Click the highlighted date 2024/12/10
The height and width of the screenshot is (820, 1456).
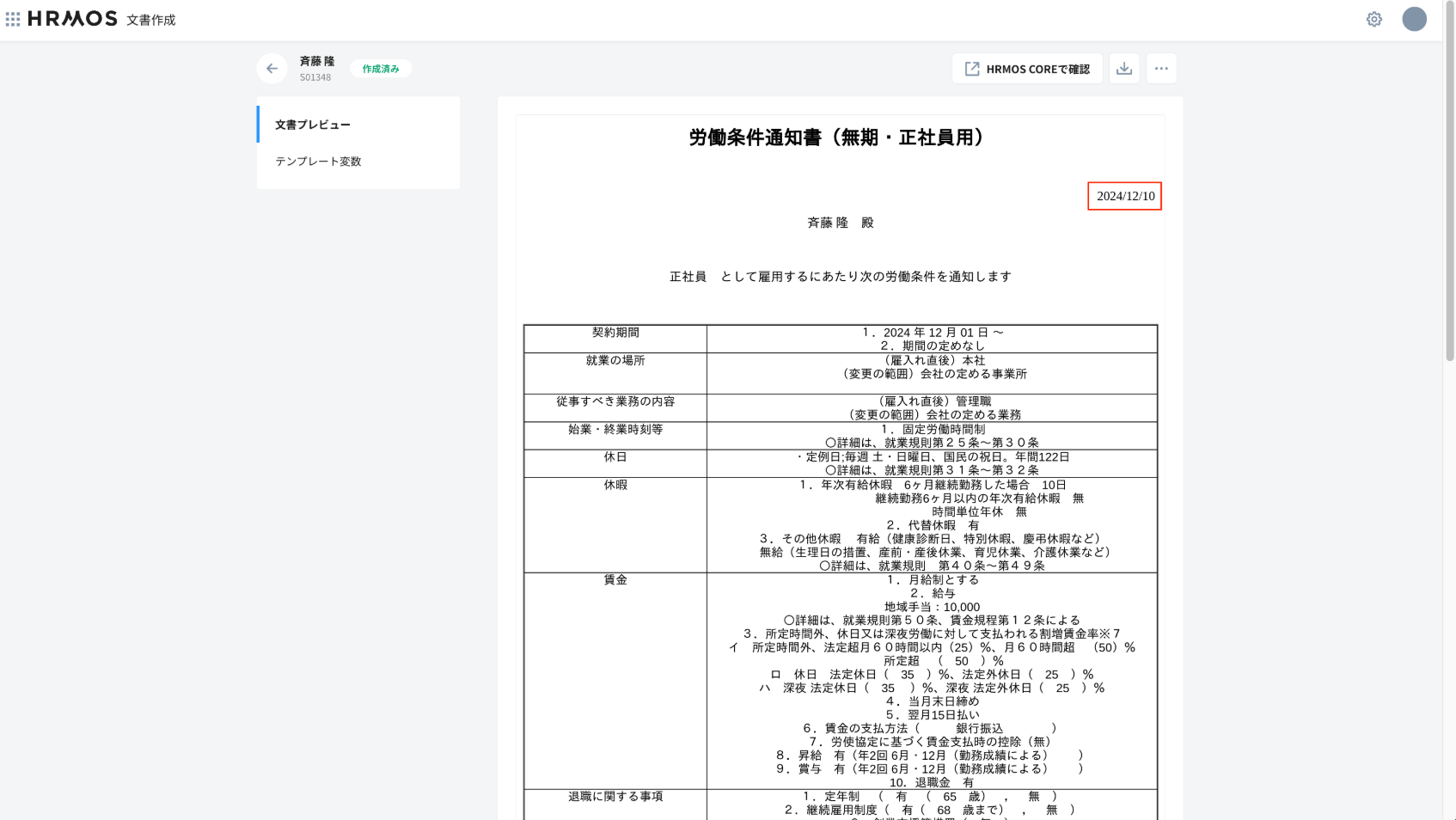(1124, 196)
